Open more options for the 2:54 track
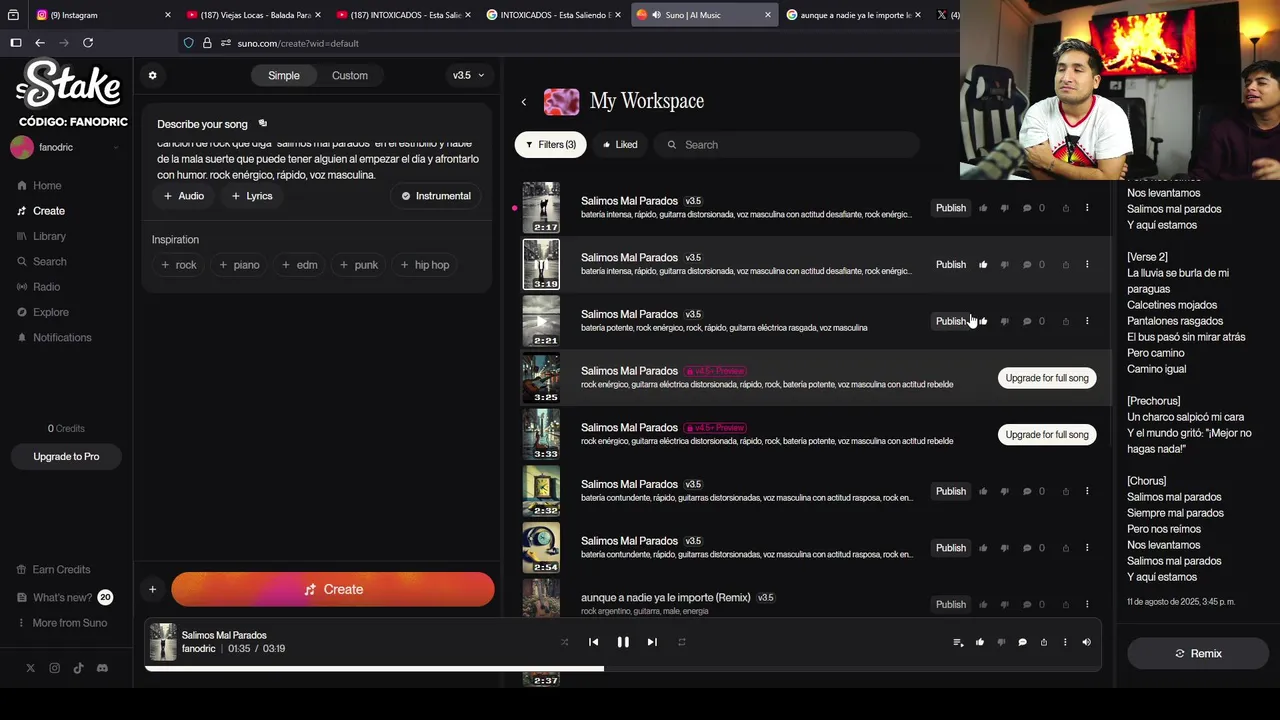 1087,548
